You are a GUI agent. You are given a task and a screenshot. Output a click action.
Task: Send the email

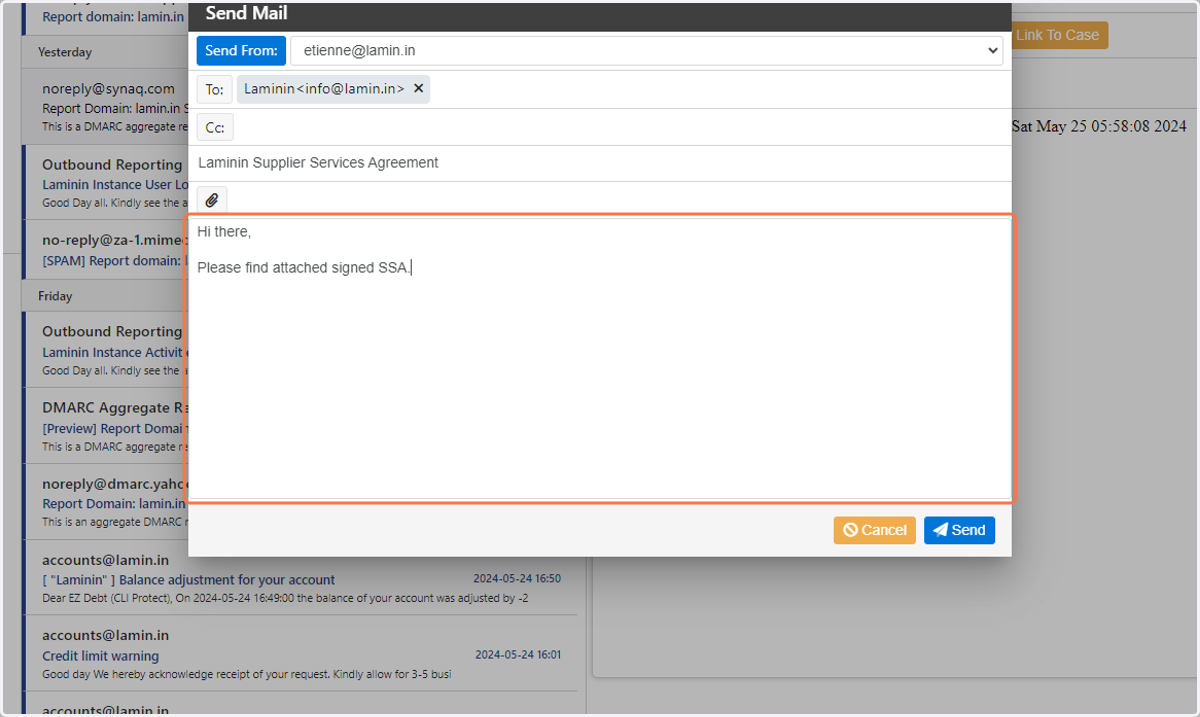pos(959,530)
